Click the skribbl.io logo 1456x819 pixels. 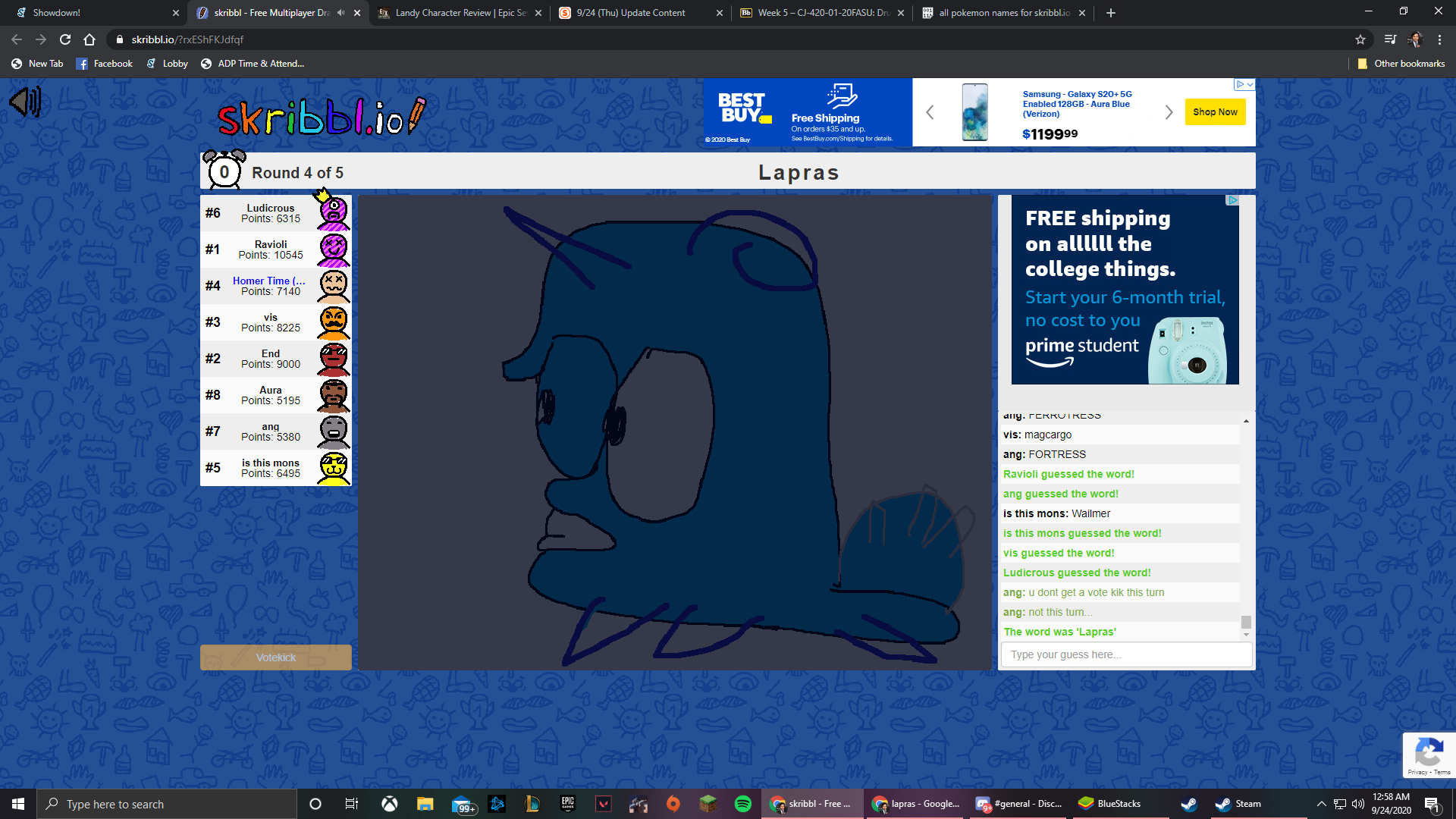(x=322, y=117)
